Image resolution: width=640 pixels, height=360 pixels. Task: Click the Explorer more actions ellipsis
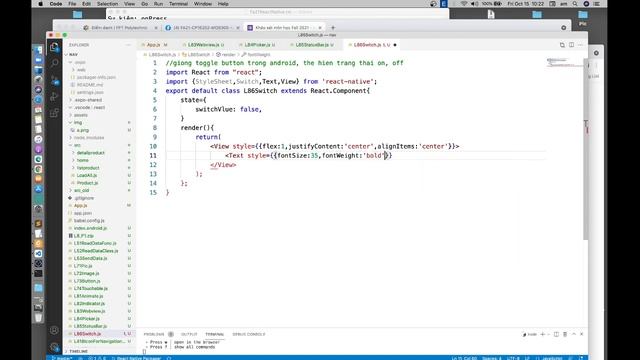pyautogui.click(x=128, y=45)
